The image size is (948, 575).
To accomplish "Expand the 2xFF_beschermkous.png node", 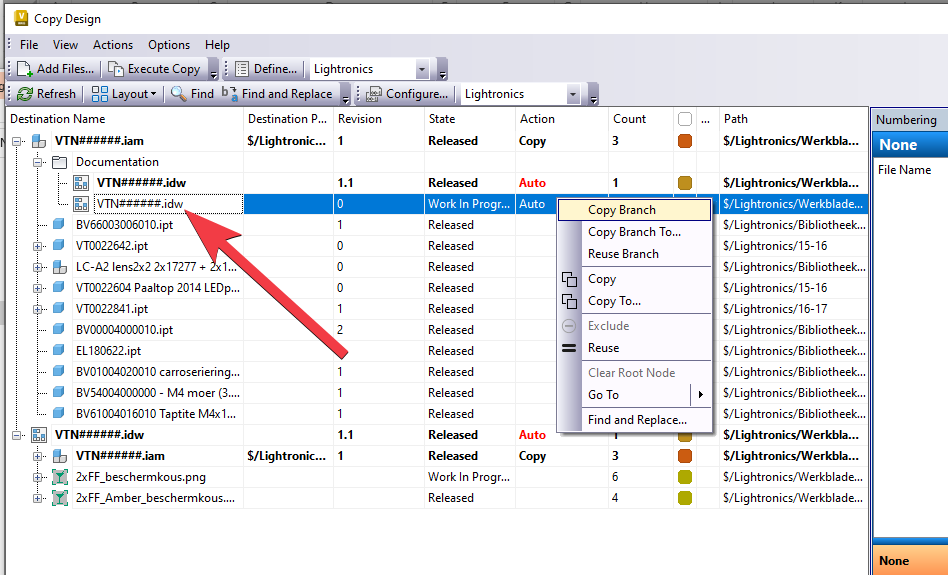I will 37,477.
